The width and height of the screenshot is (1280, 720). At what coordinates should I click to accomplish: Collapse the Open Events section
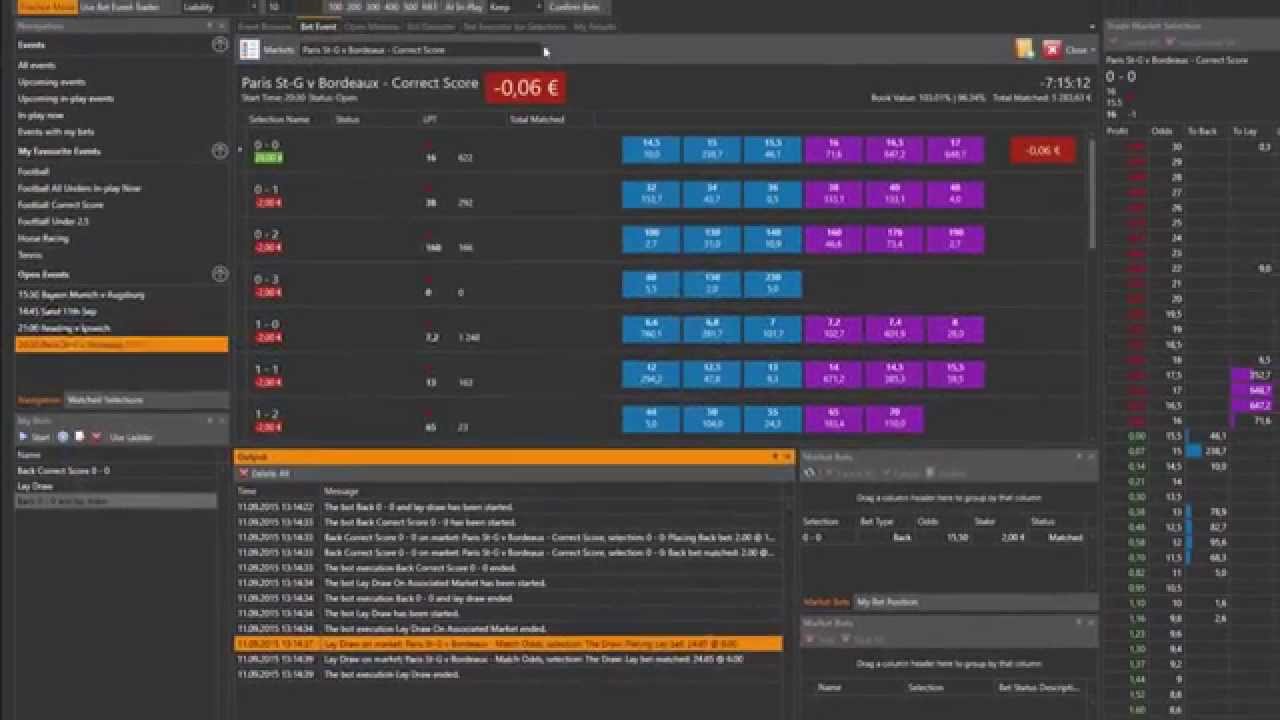tap(220, 274)
